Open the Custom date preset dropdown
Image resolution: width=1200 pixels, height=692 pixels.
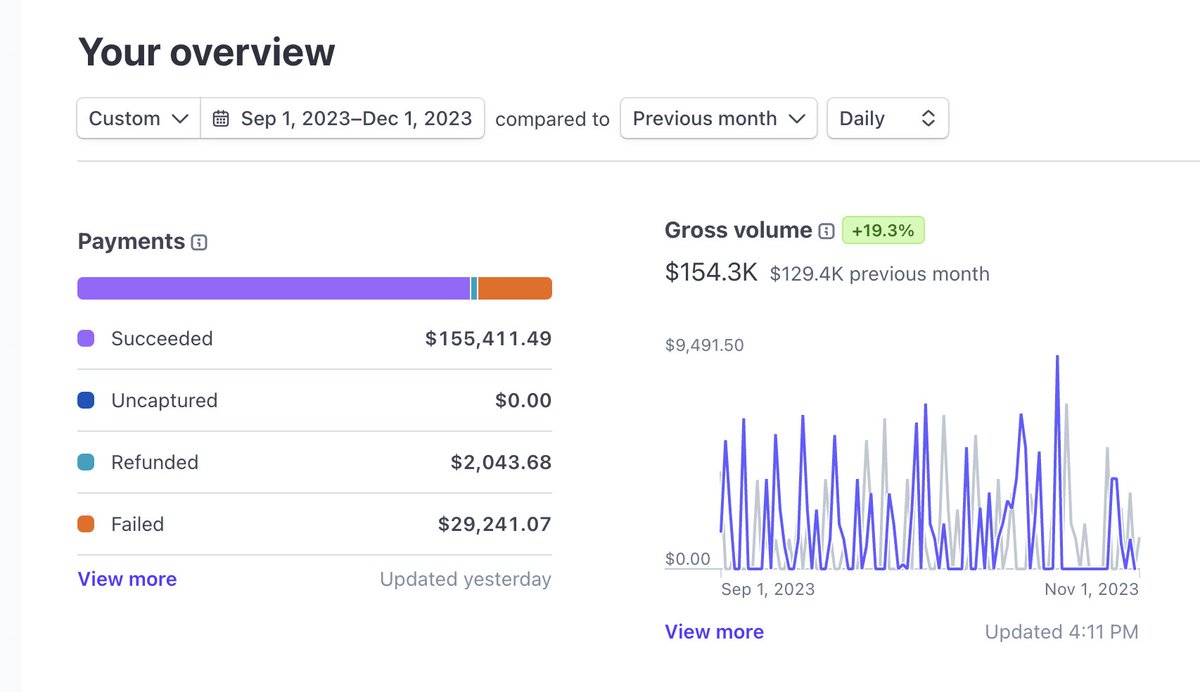point(138,117)
